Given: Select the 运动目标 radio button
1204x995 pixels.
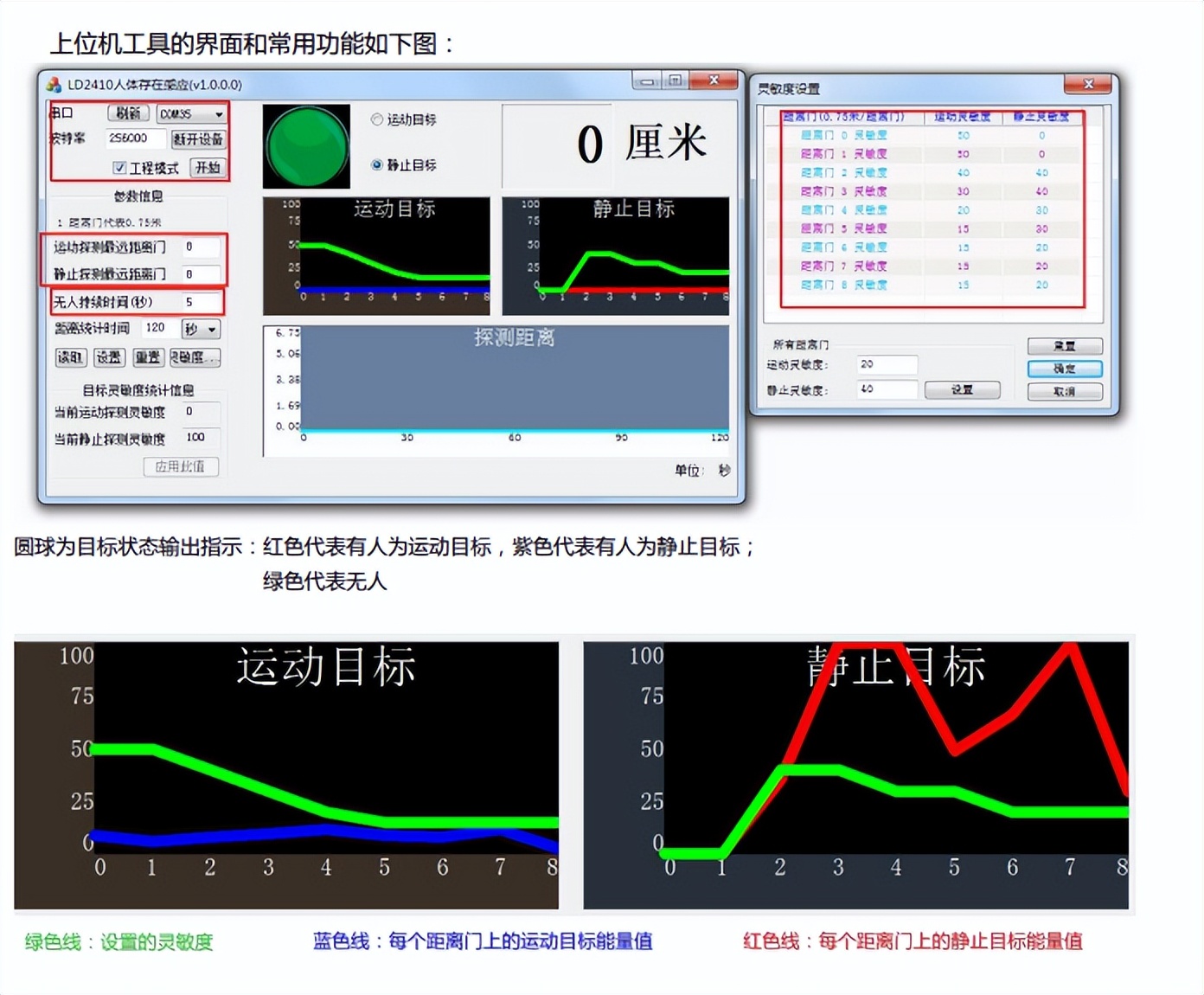Looking at the screenshot, I should coord(375,119).
